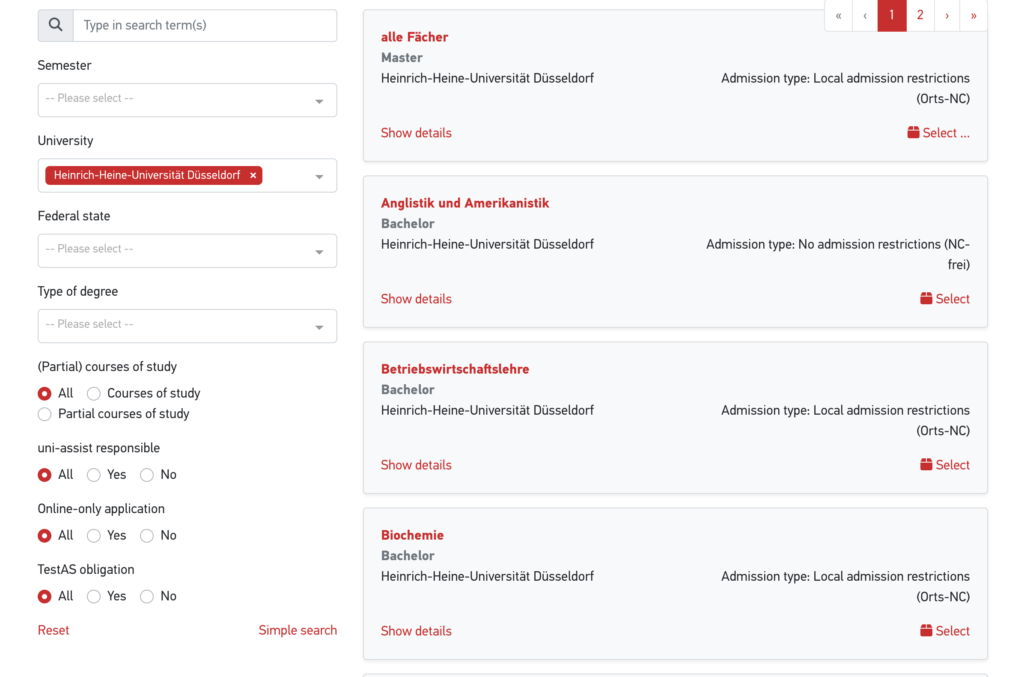
Task: Click Select briefcase icon for Betriebswirtschaftslehre
Action: (x=926, y=465)
